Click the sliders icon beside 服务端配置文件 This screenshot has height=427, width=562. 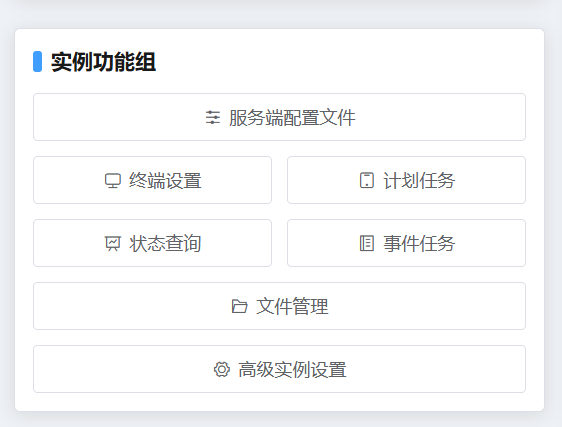[213, 117]
